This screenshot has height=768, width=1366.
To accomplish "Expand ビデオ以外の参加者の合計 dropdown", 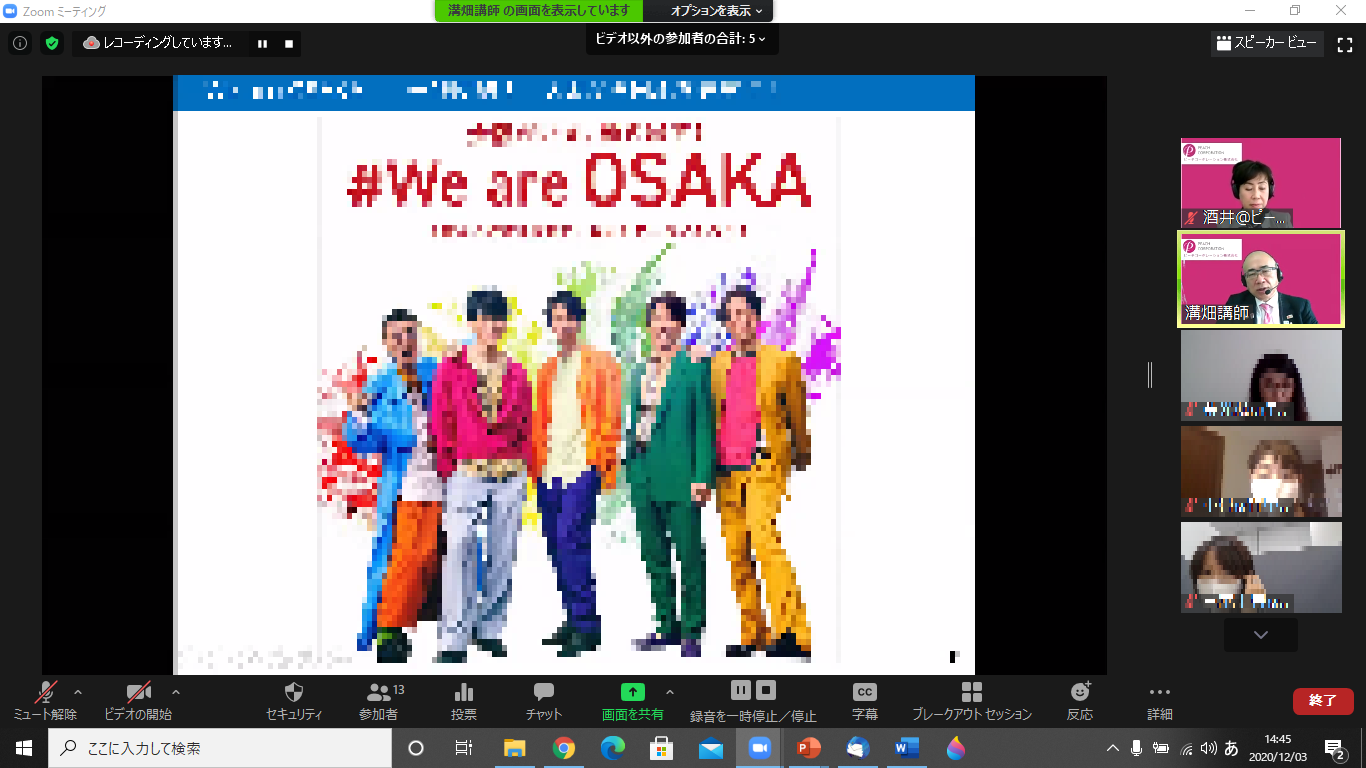I will point(681,39).
